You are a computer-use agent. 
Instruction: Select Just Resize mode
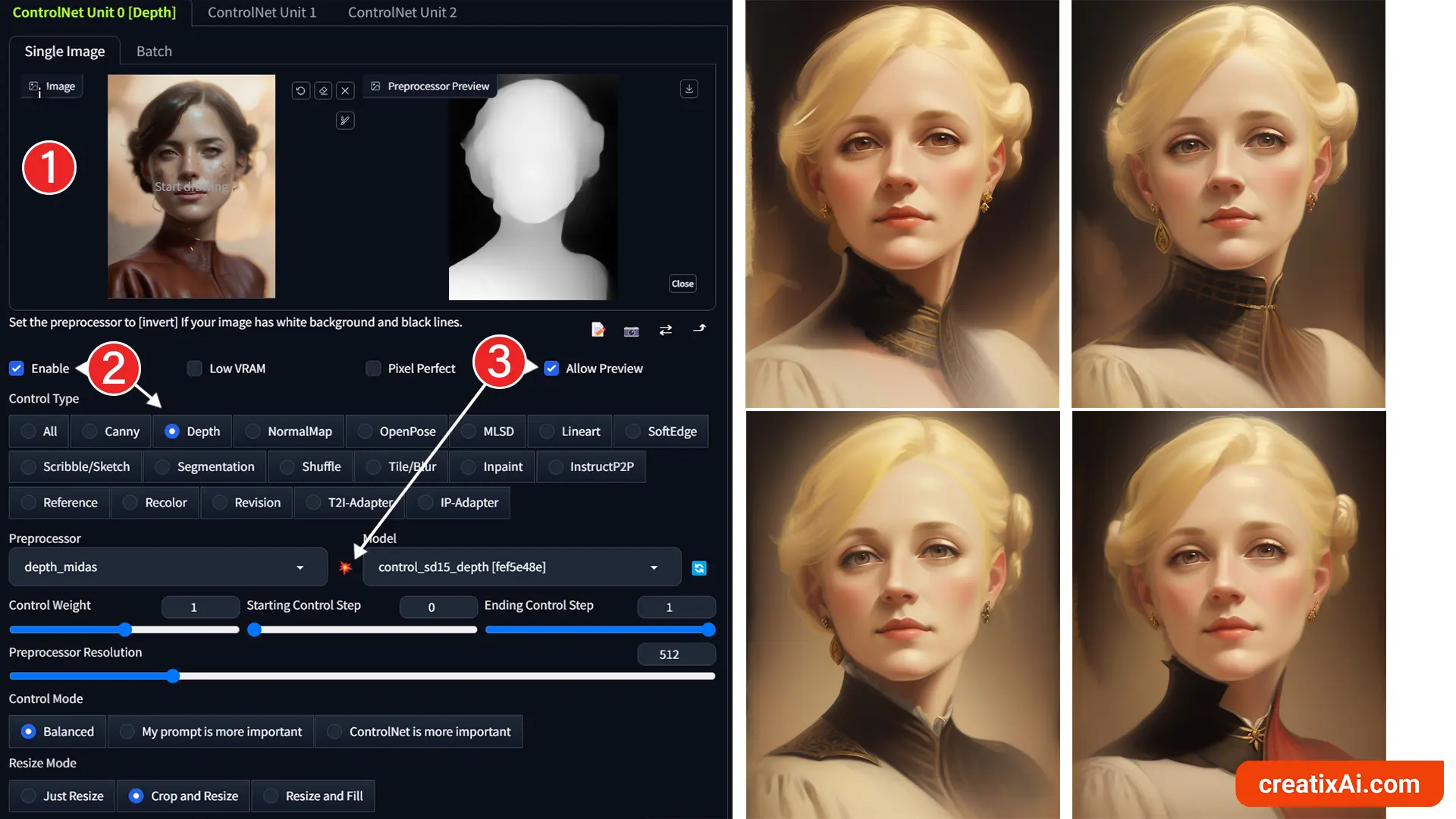pos(62,796)
